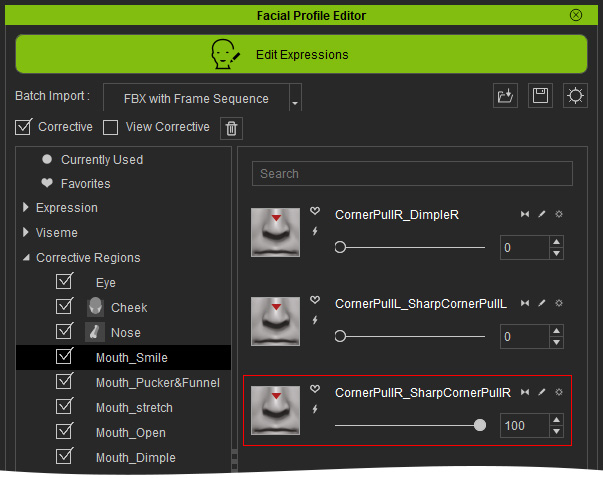Expand the Expression tree node
Screen dimensions: 603x478
[26, 208]
